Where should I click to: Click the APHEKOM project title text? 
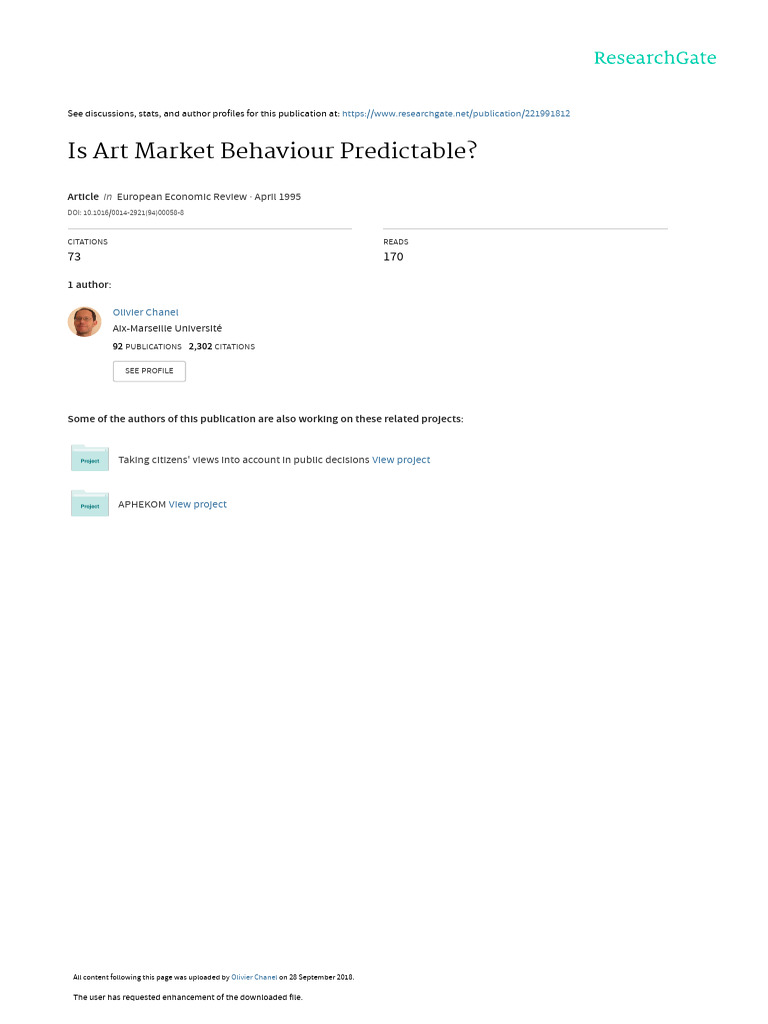pos(141,505)
